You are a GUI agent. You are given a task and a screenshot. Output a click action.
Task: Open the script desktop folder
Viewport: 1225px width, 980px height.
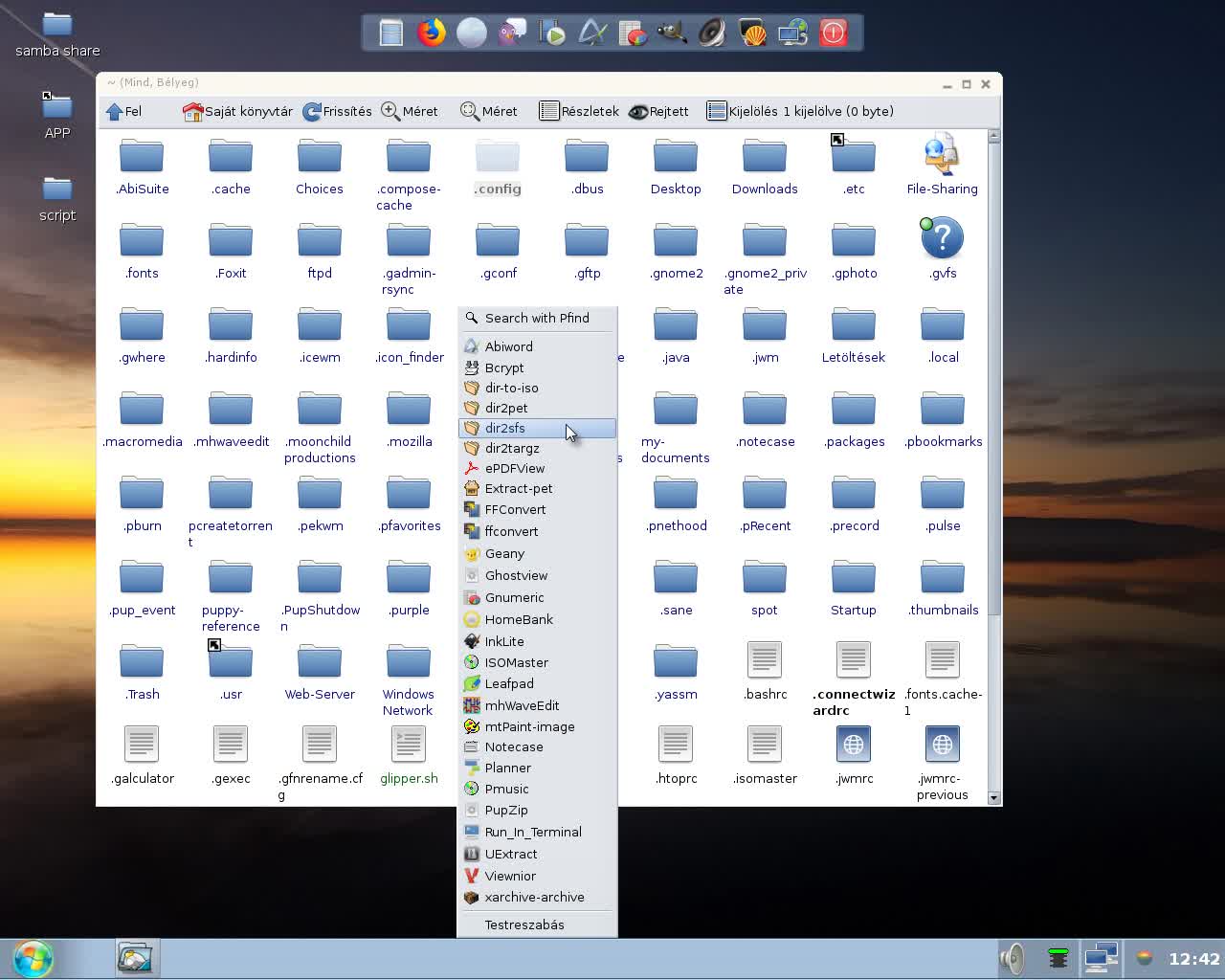point(57,198)
